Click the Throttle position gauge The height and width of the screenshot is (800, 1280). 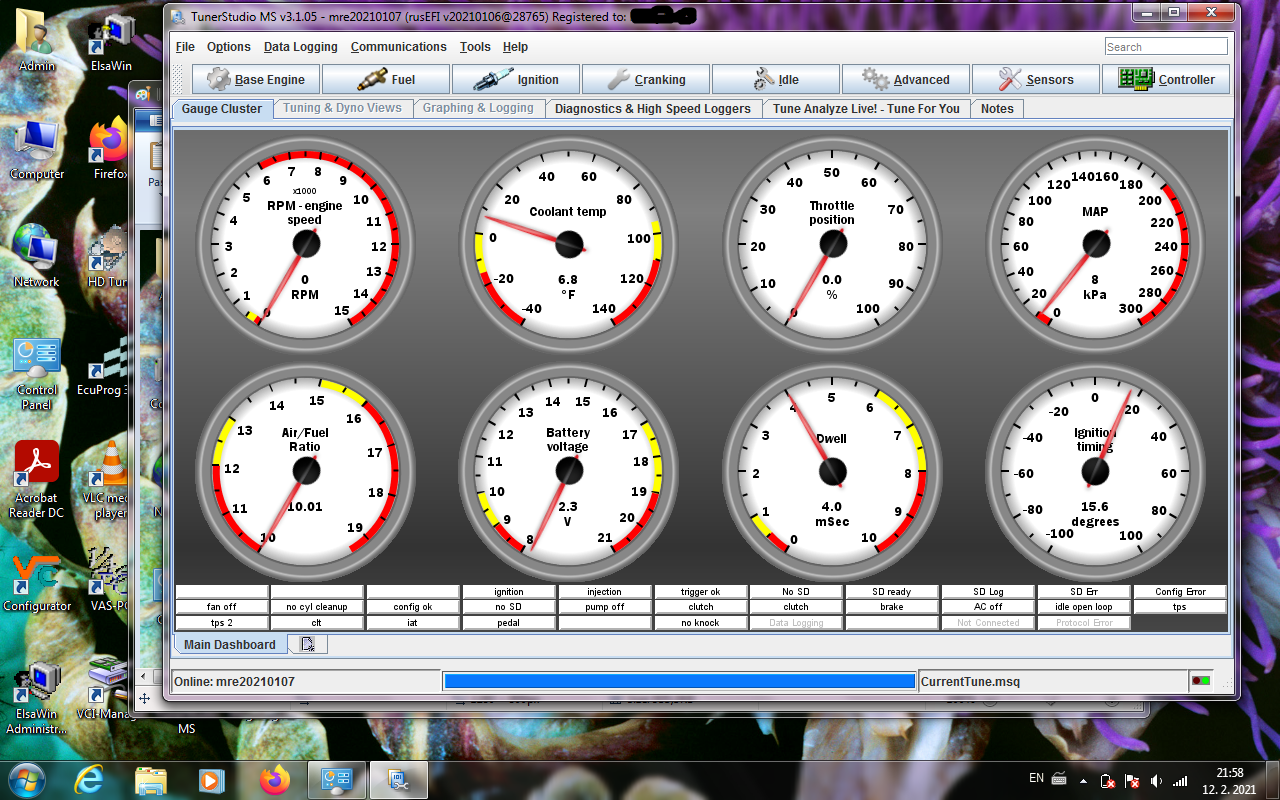[x=832, y=242]
